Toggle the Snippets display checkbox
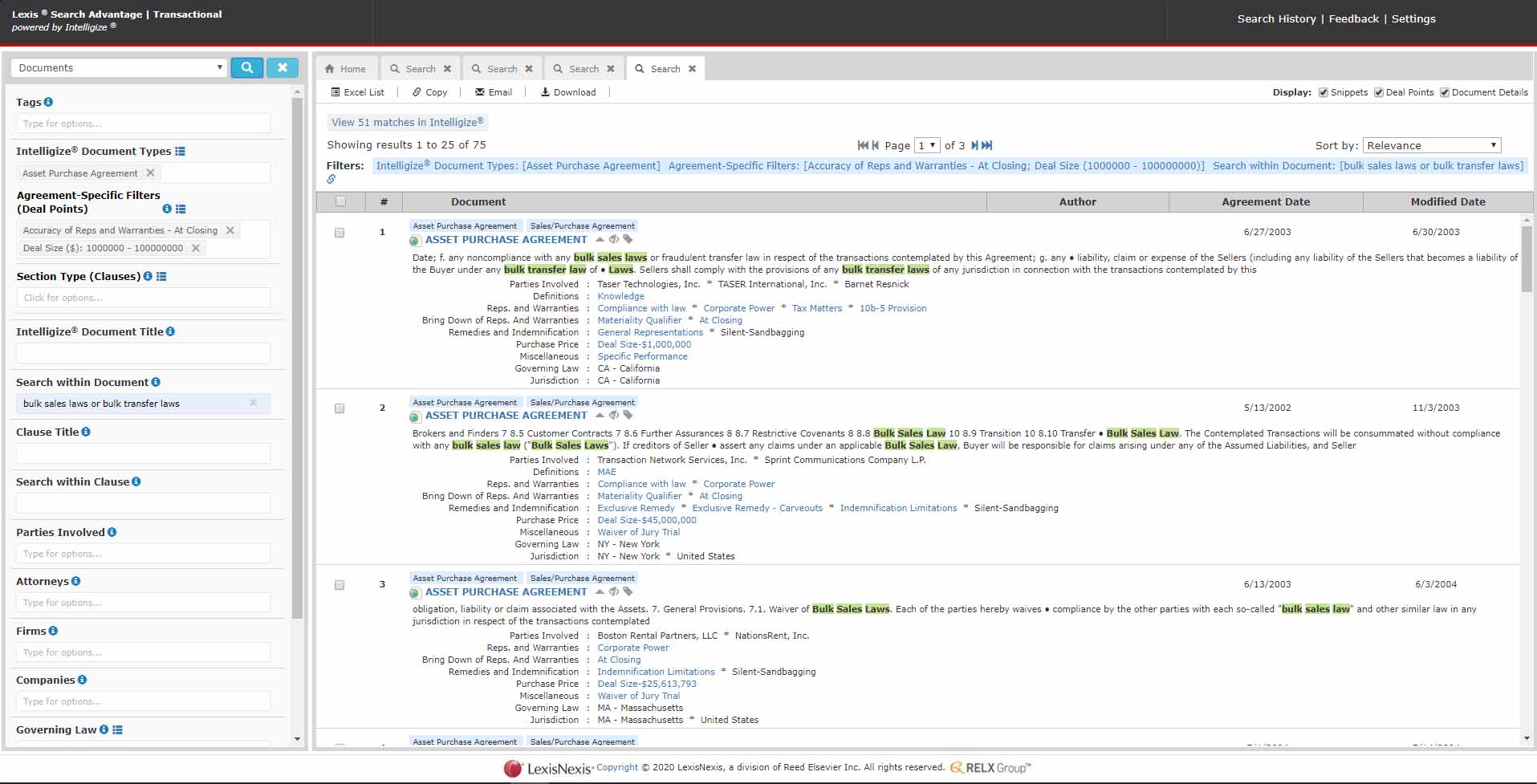 1323,92
